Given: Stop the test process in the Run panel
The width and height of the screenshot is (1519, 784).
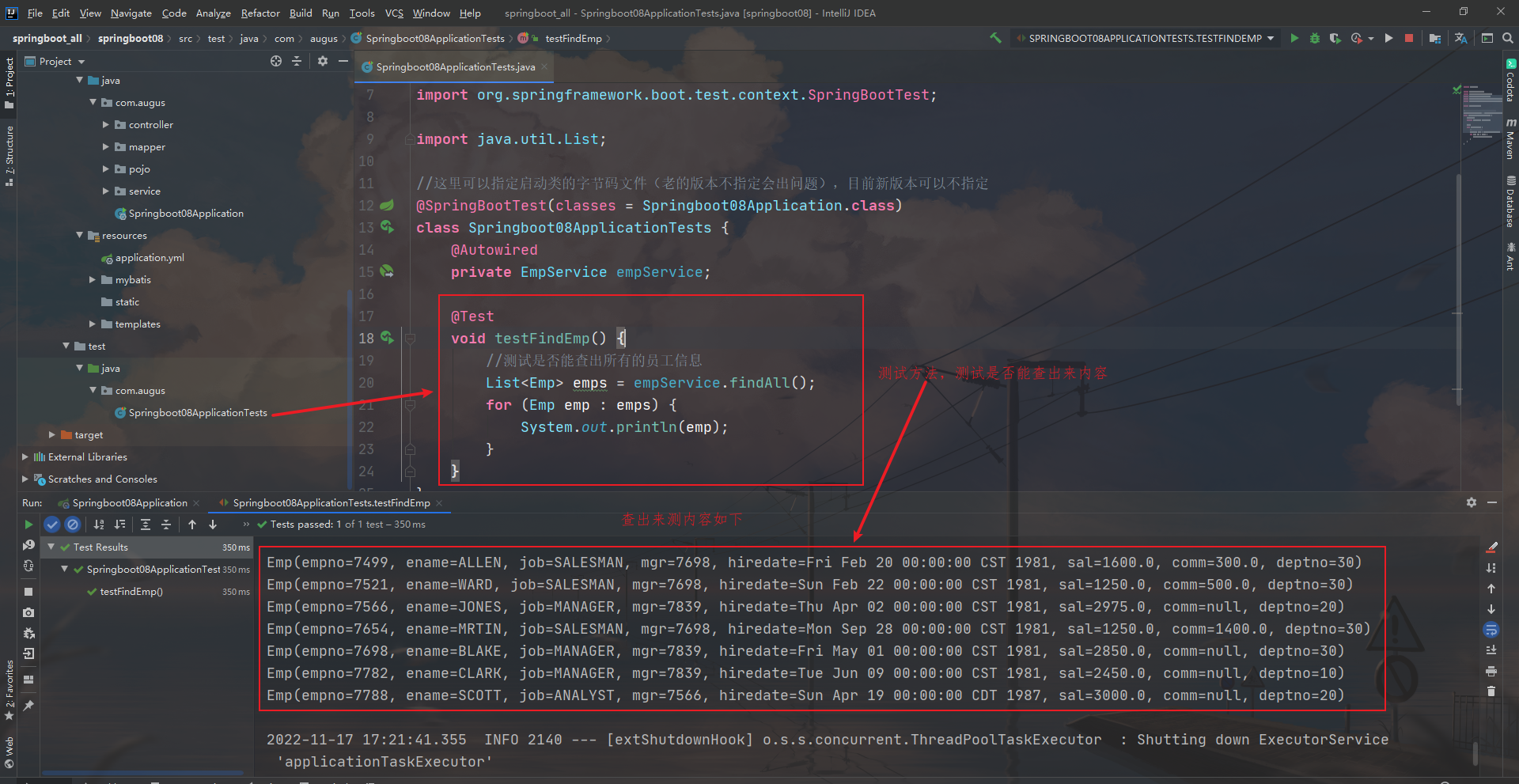Looking at the screenshot, I should (28, 591).
